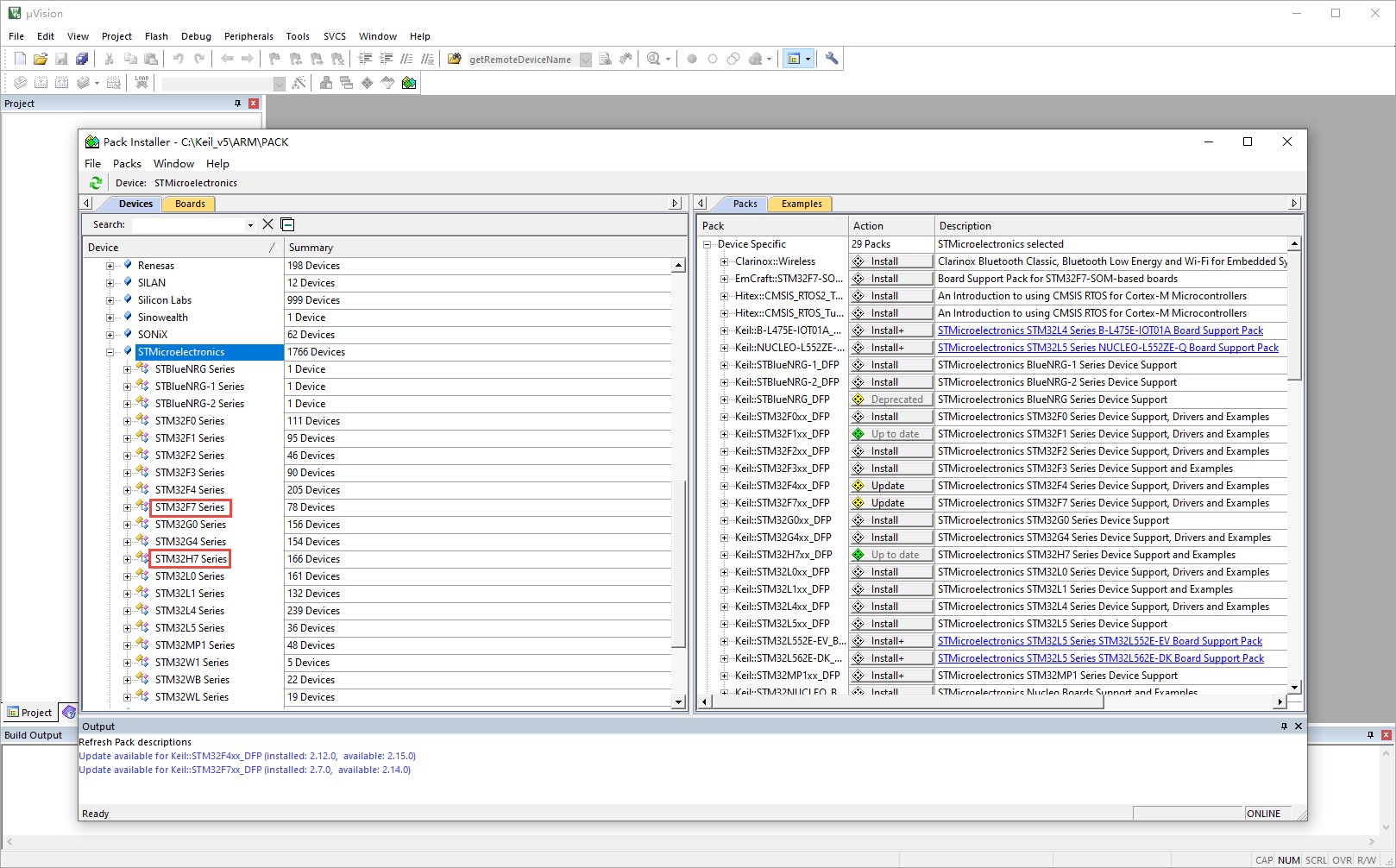Click the Save toolbar icon
The image size is (1396, 868).
pos(61,59)
